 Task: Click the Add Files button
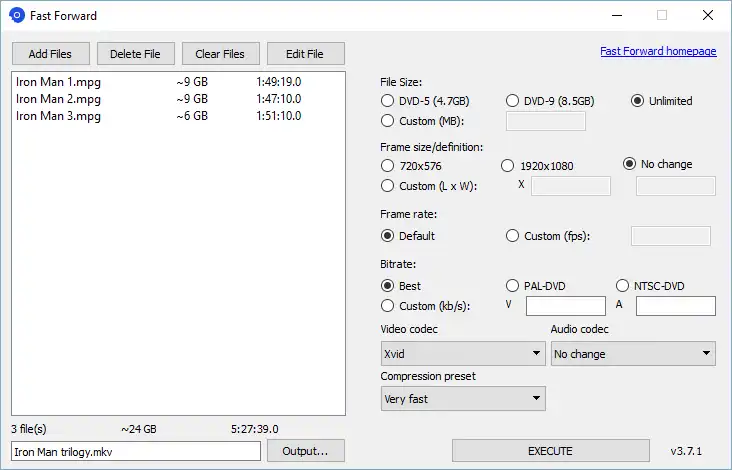point(50,54)
